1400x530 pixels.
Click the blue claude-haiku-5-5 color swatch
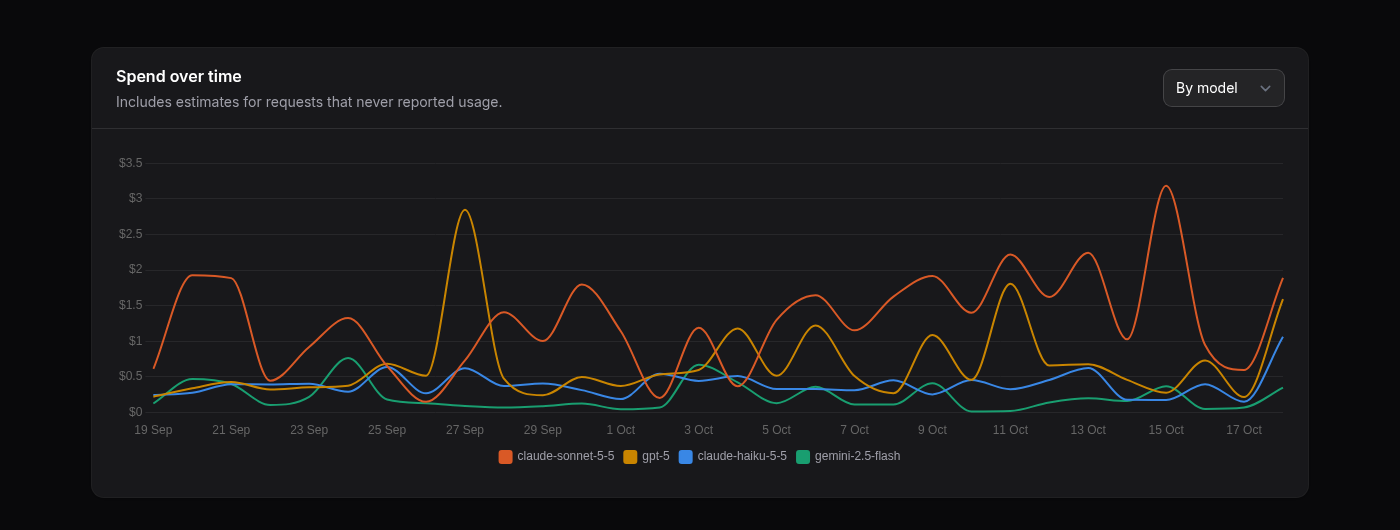[x=686, y=457]
